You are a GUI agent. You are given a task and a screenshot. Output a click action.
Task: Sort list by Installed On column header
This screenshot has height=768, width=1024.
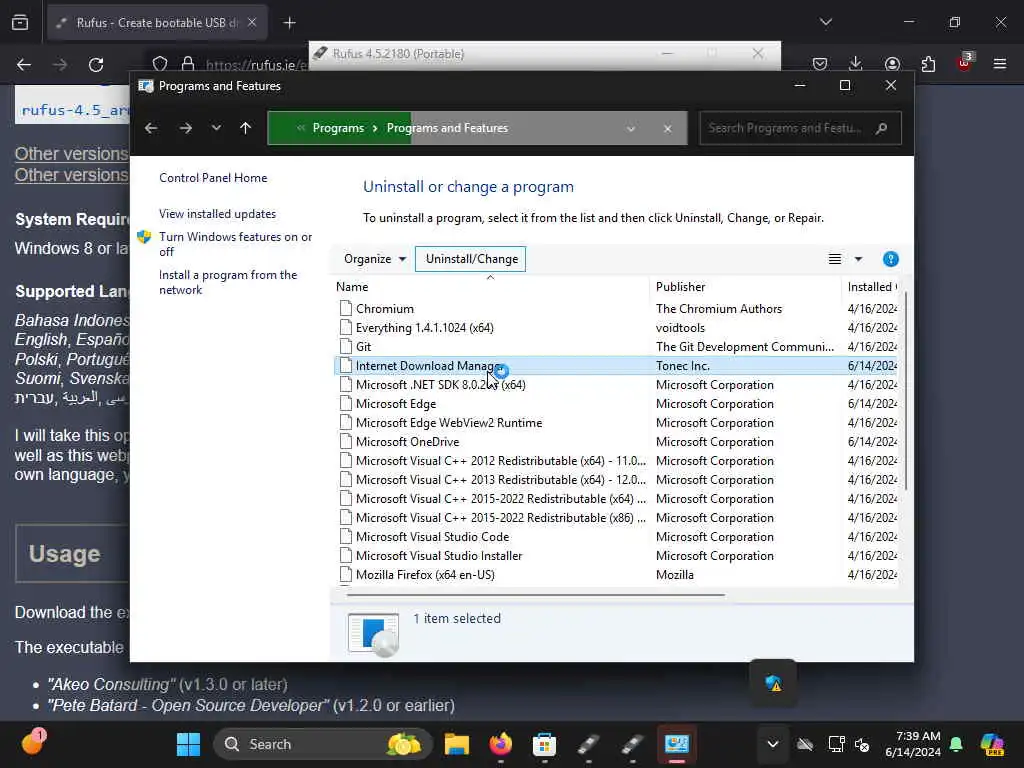click(x=871, y=287)
